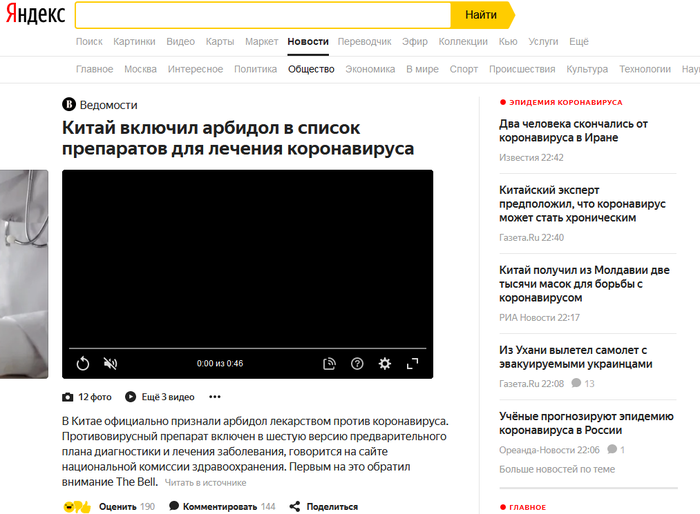
Task: Toggle fullscreen video mode
Action: pos(412,364)
